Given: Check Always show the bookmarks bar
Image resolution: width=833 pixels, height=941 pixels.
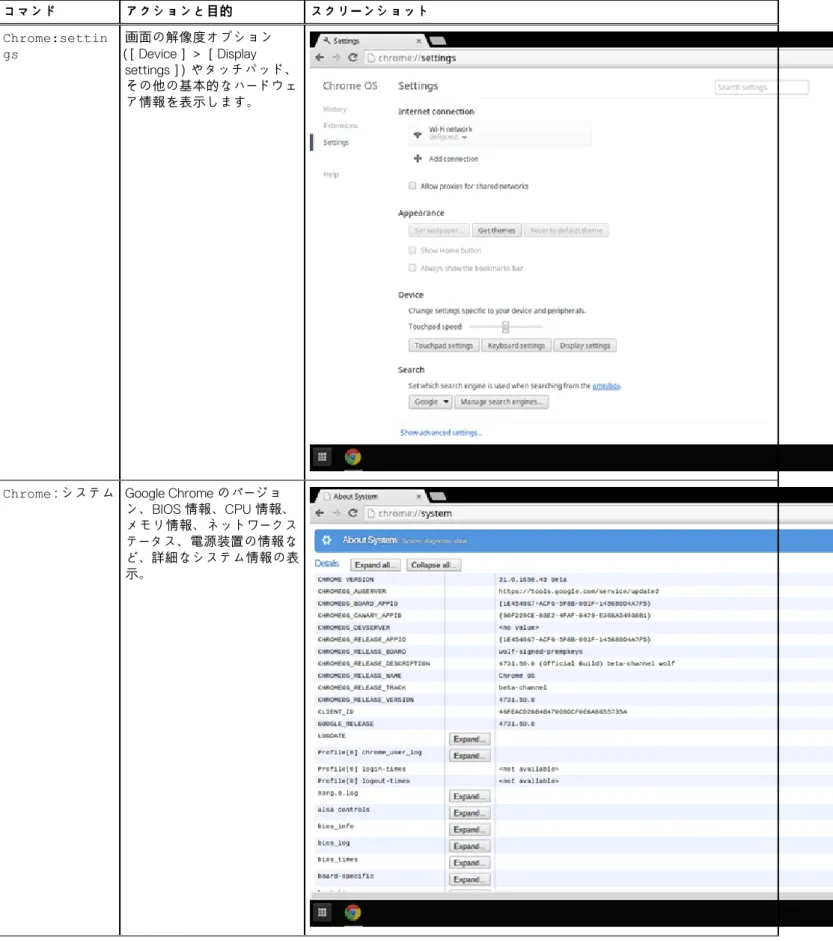Looking at the screenshot, I should coord(412,268).
